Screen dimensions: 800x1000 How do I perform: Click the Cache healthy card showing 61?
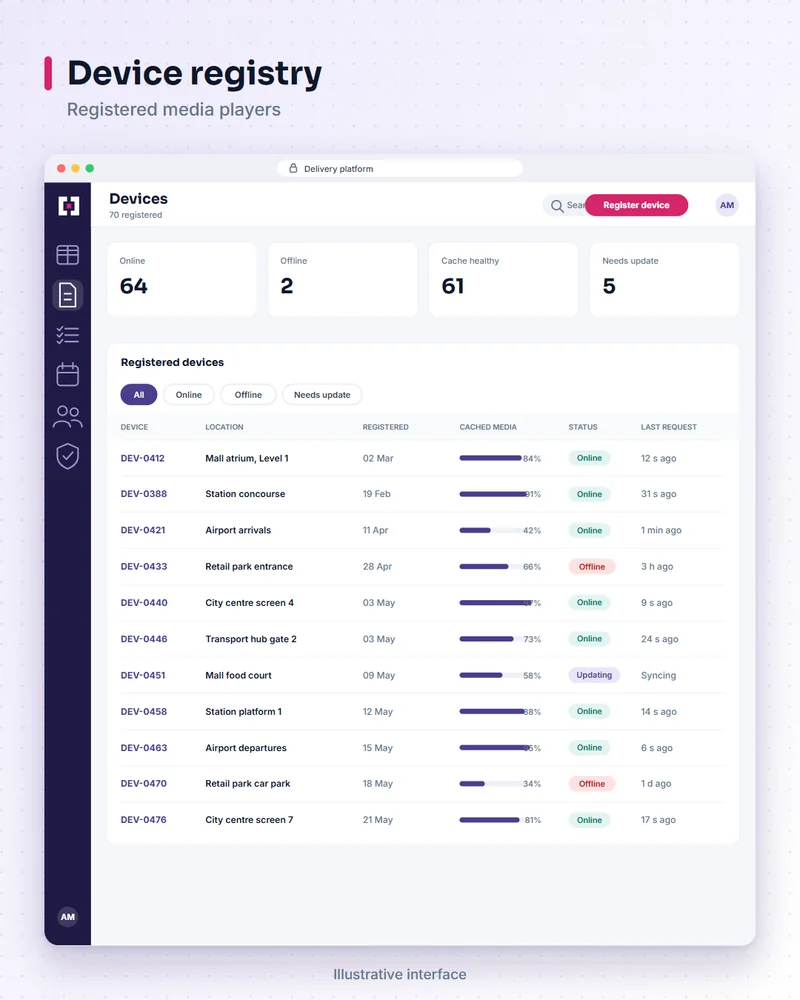click(503, 279)
